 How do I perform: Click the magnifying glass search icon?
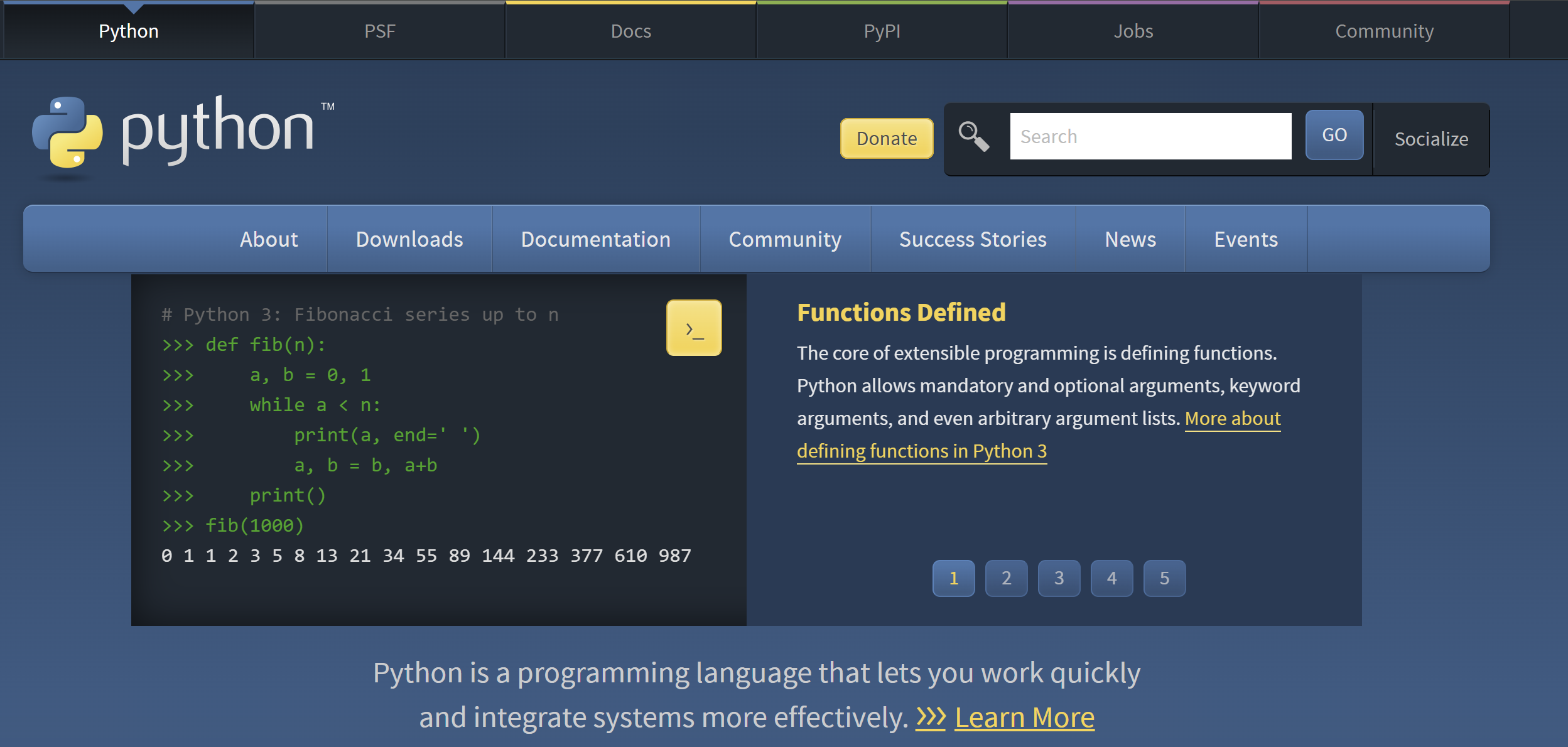tap(973, 136)
